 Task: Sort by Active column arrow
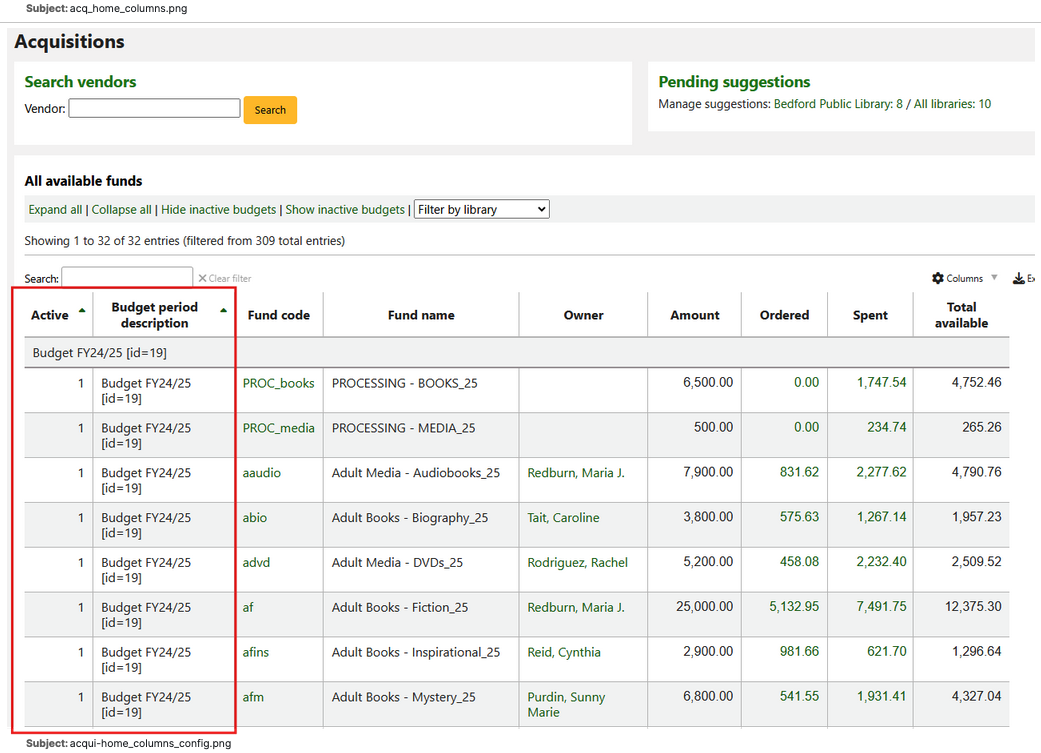click(82, 311)
